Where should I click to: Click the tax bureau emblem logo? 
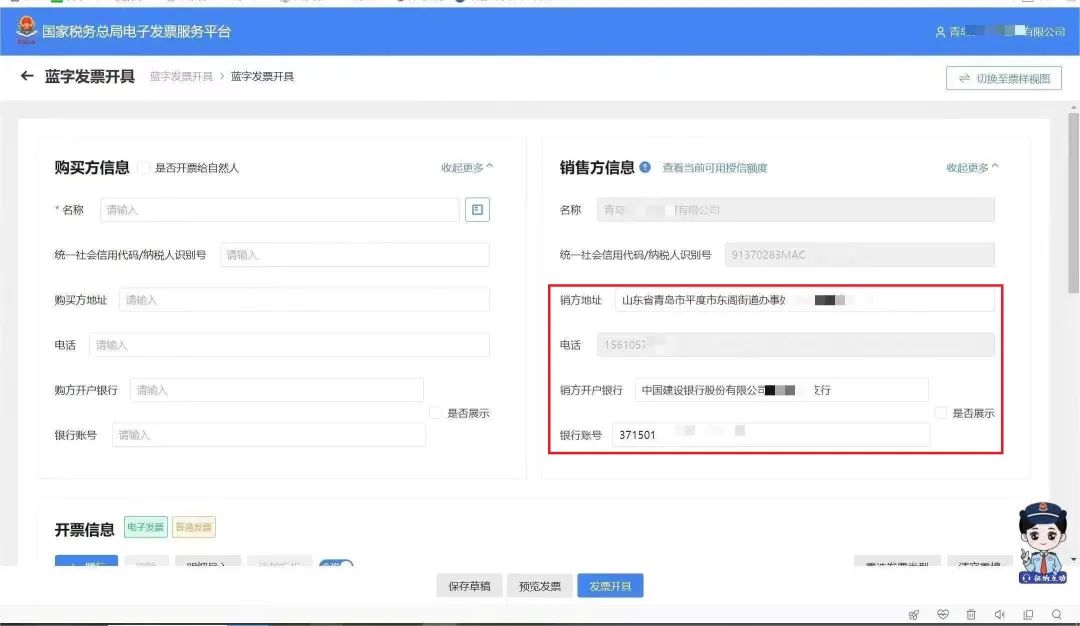coord(26,30)
